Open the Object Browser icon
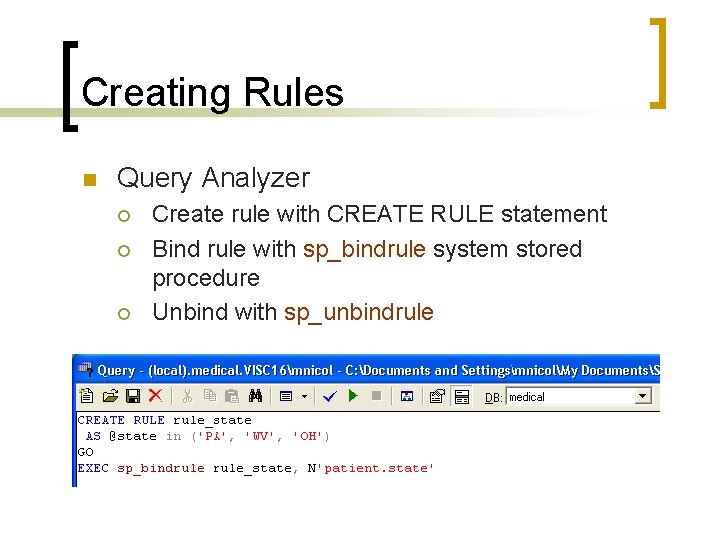The height and width of the screenshot is (540, 720). tap(437, 396)
